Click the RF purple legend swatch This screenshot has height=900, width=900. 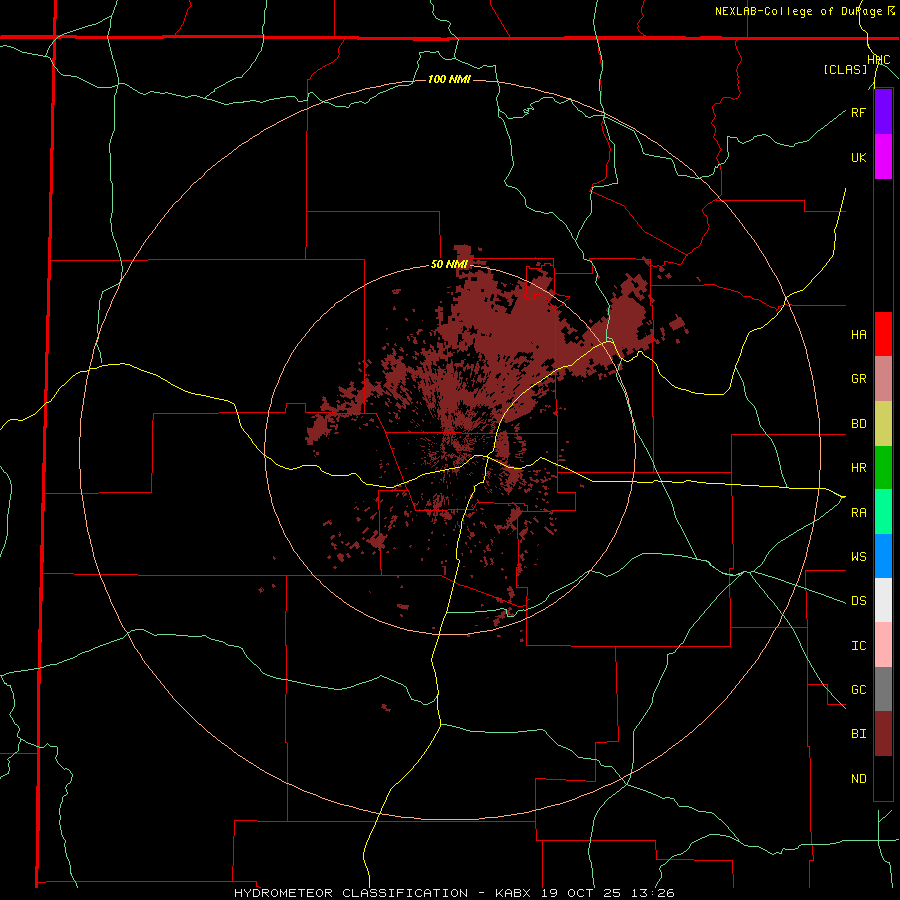coord(883,112)
